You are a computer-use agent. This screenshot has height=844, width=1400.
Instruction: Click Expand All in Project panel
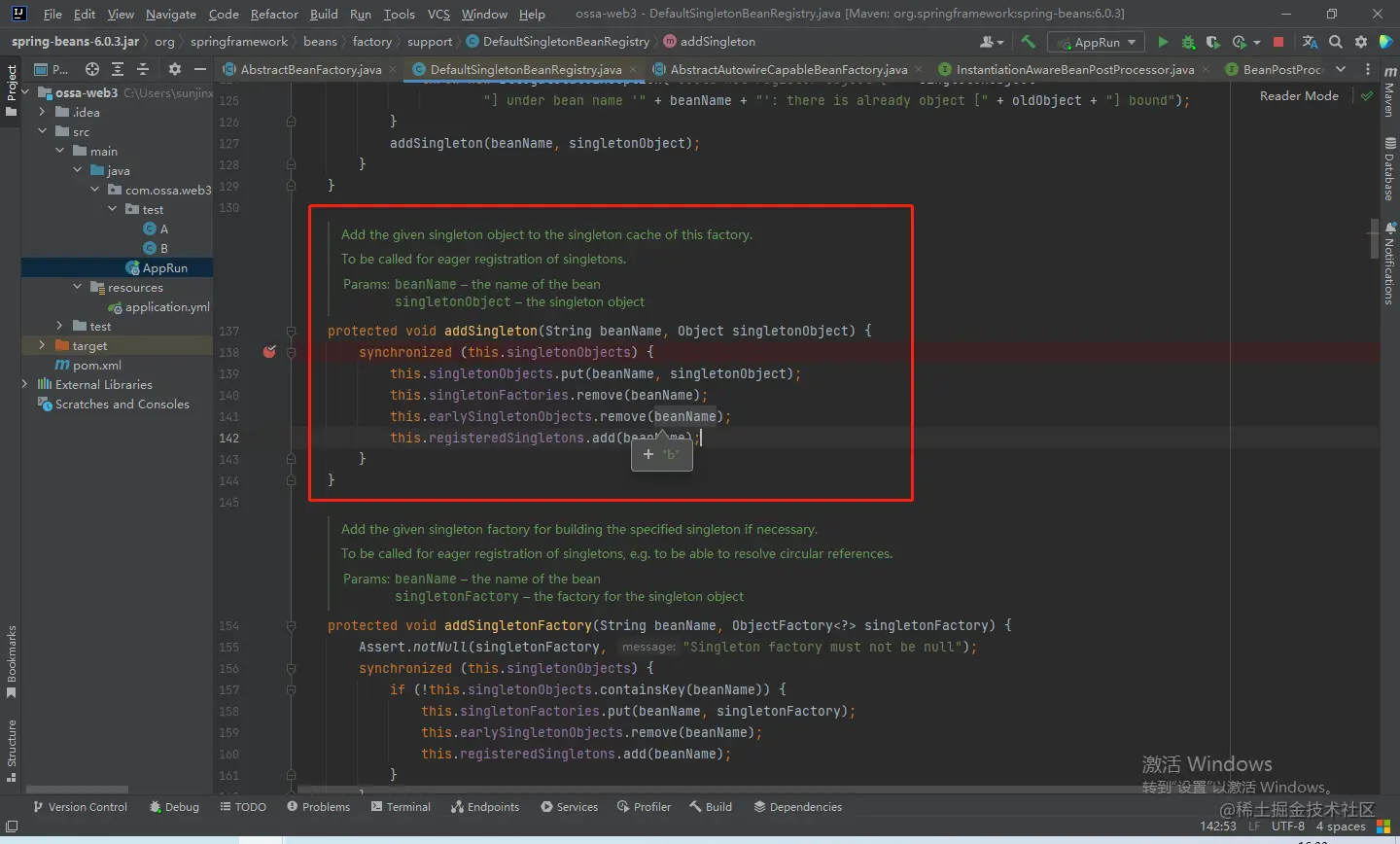118,69
